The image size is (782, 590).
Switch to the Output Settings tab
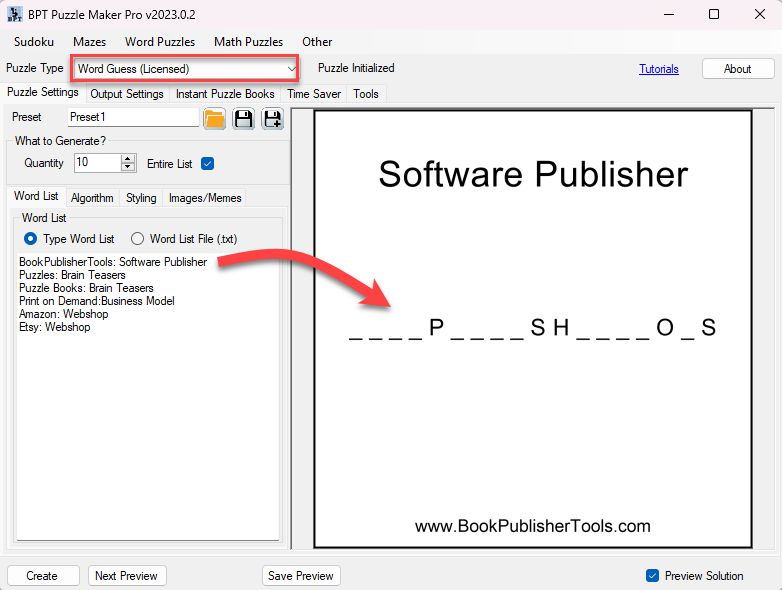point(127,94)
